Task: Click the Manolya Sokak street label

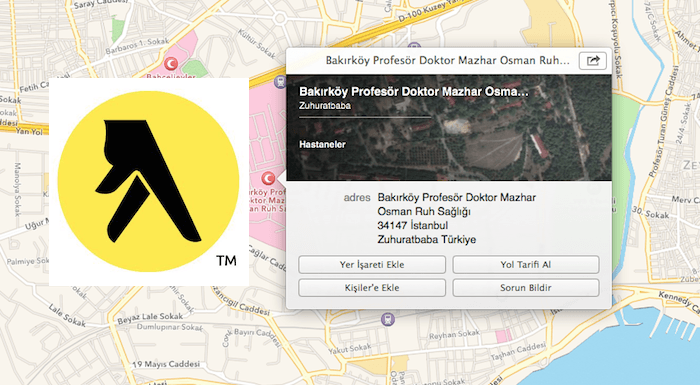Action: click(17, 189)
